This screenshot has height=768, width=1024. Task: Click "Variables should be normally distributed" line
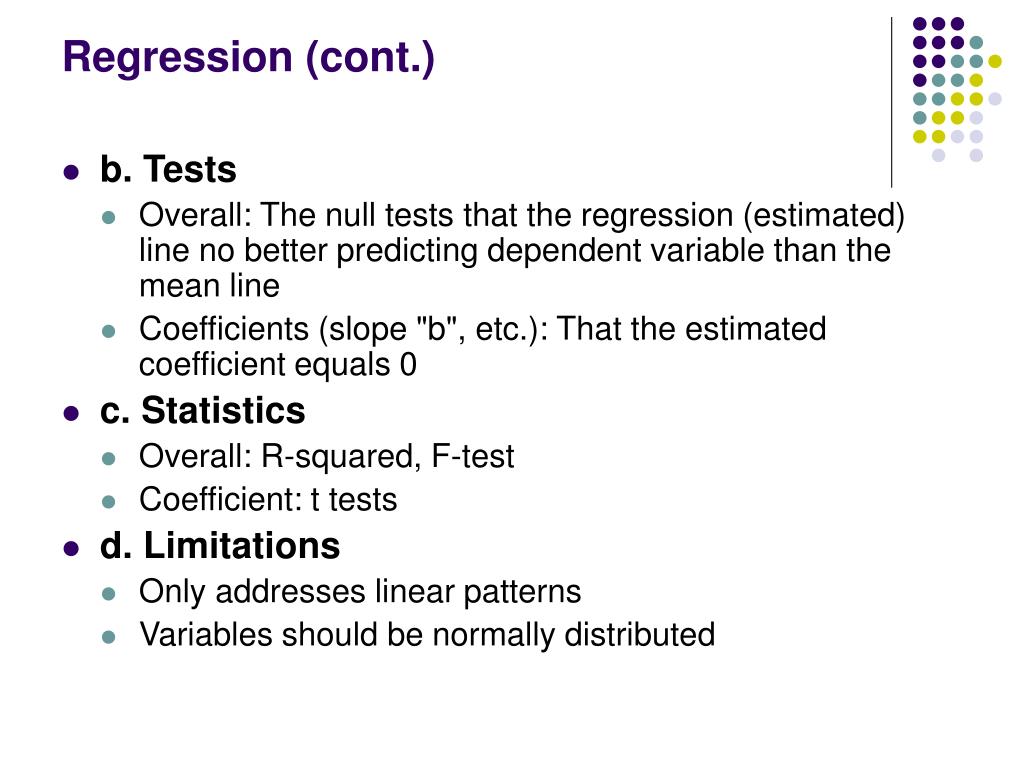[427, 635]
